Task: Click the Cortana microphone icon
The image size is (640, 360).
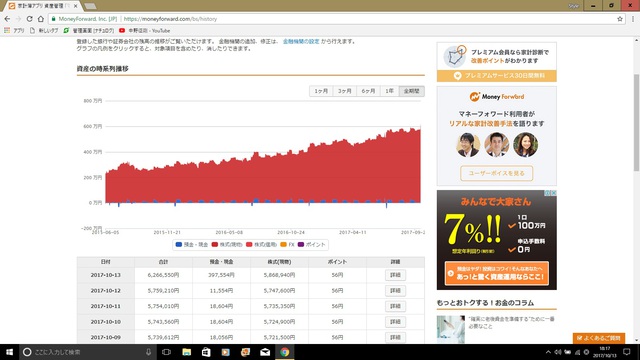Action: (148, 352)
